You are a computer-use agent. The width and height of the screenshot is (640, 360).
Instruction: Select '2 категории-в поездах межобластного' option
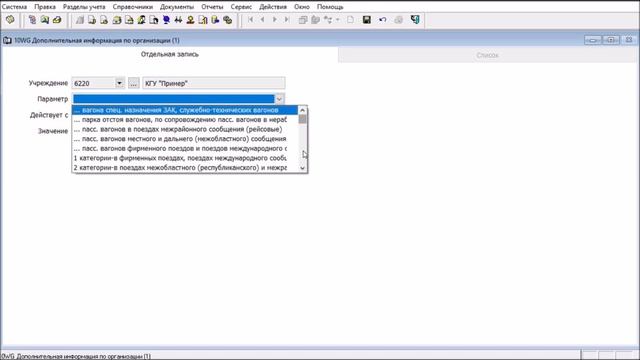(185, 168)
